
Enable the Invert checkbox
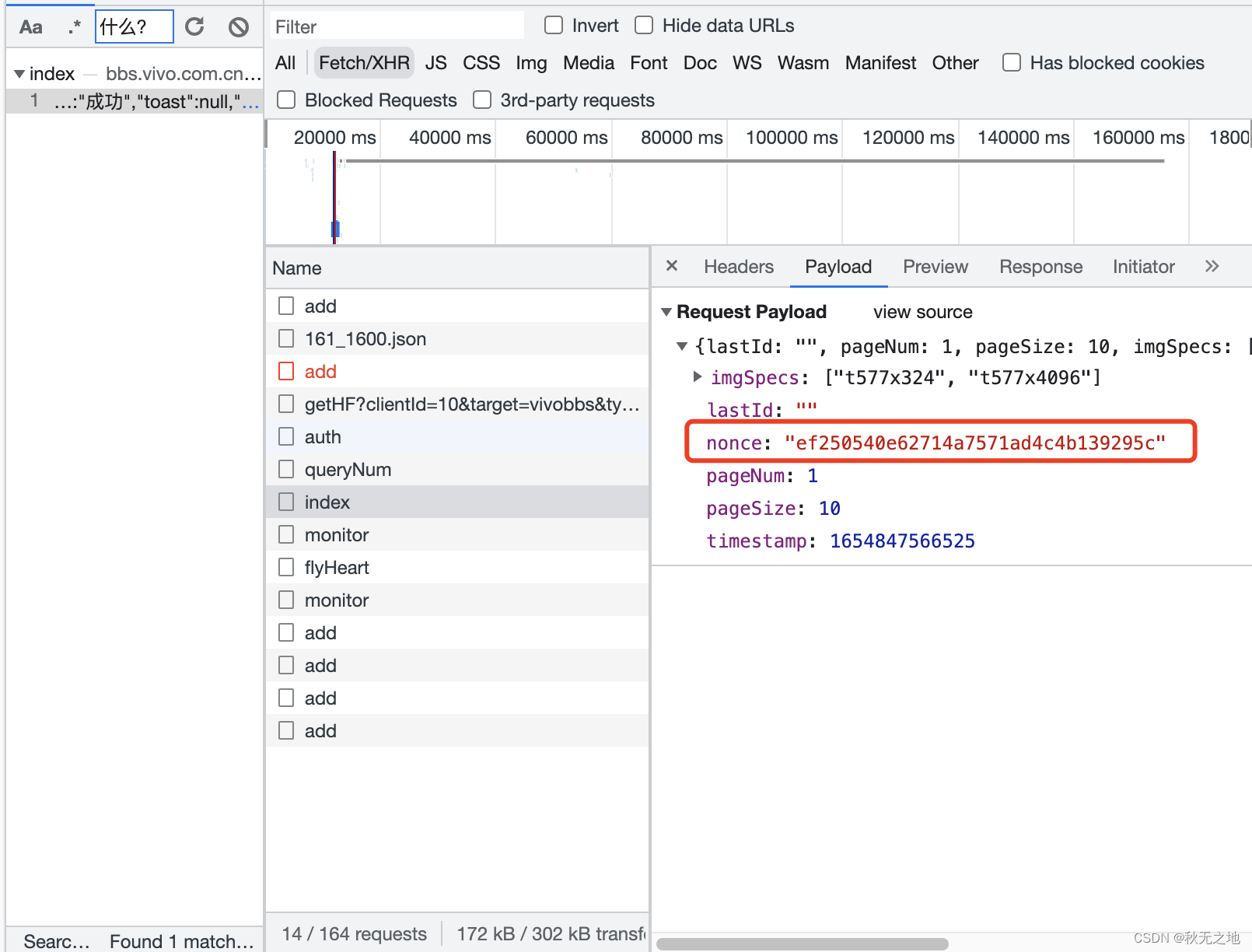pos(554,26)
